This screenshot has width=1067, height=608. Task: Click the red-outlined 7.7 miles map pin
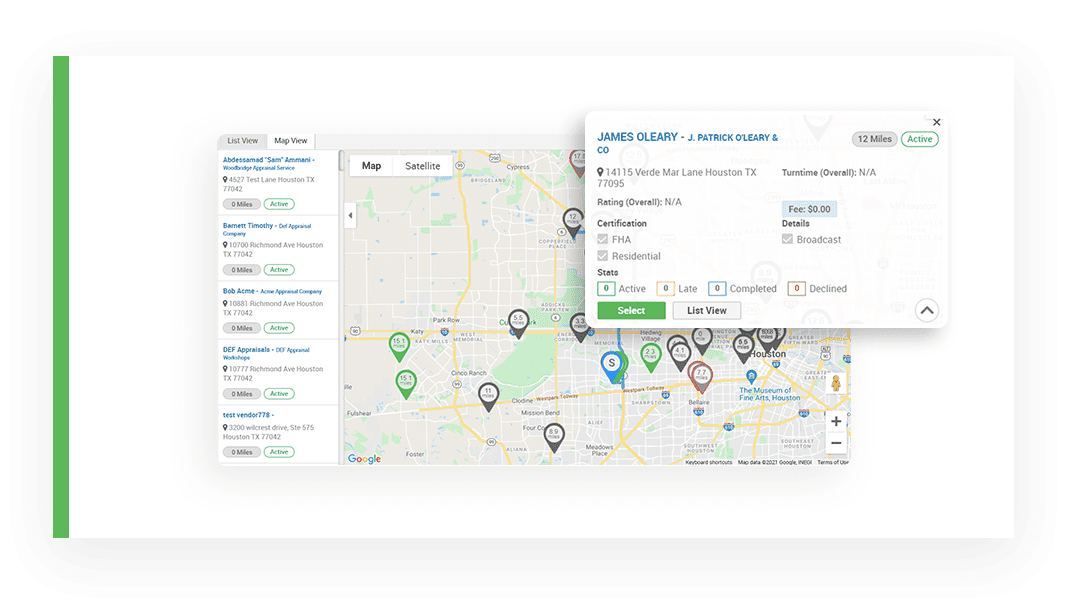(x=701, y=374)
